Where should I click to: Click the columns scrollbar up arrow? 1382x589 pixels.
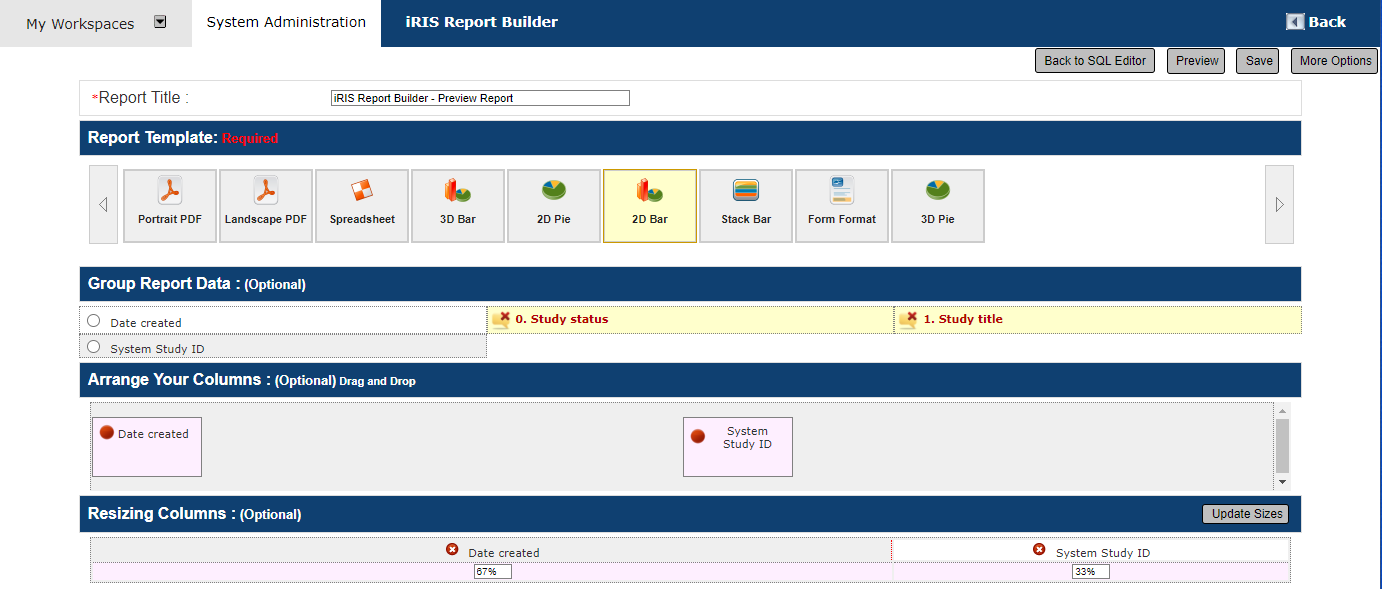pyautogui.click(x=1283, y=411)
